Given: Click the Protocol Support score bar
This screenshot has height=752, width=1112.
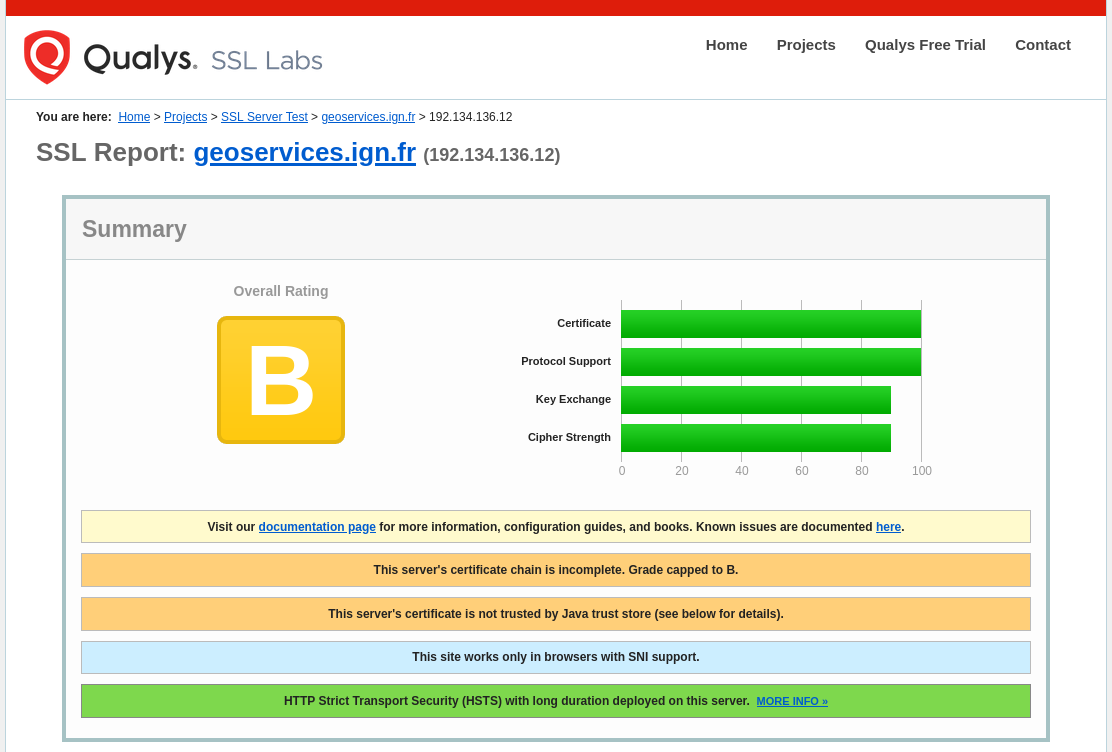Looking at the screenshot, I should click(x=771, y=362).
